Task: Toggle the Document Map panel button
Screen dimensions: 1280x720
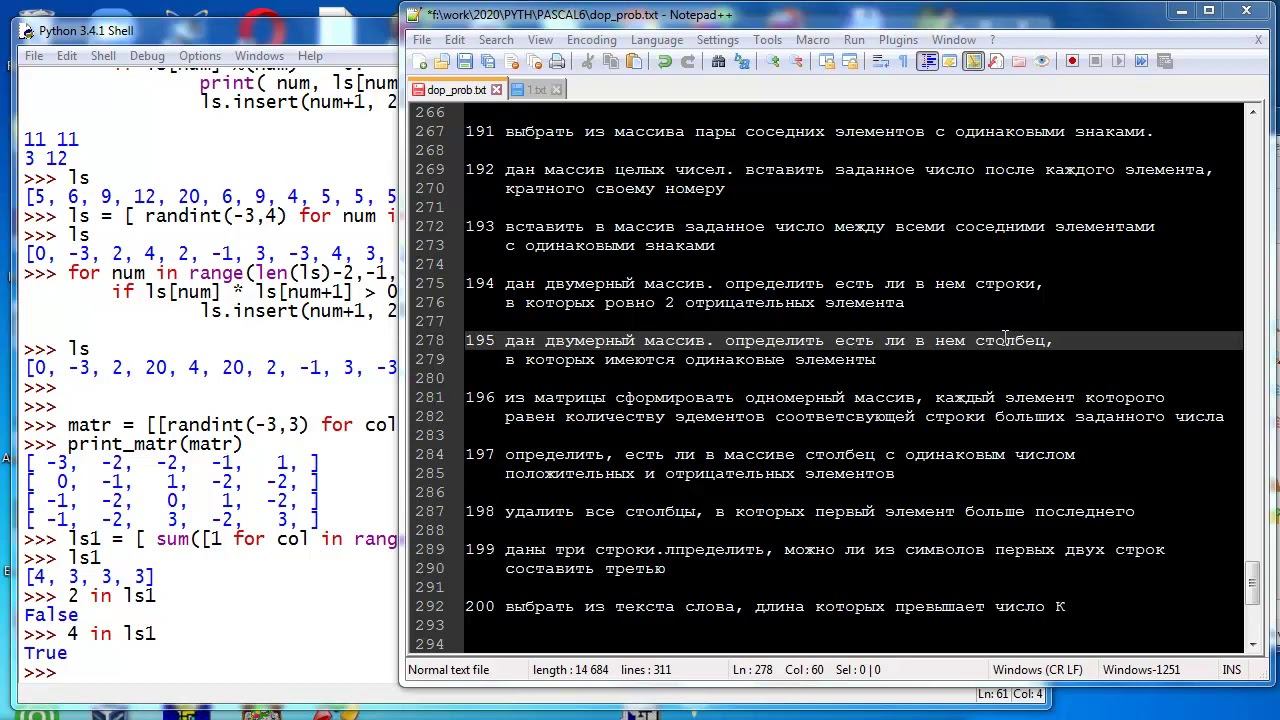Action: pos(973,61)
